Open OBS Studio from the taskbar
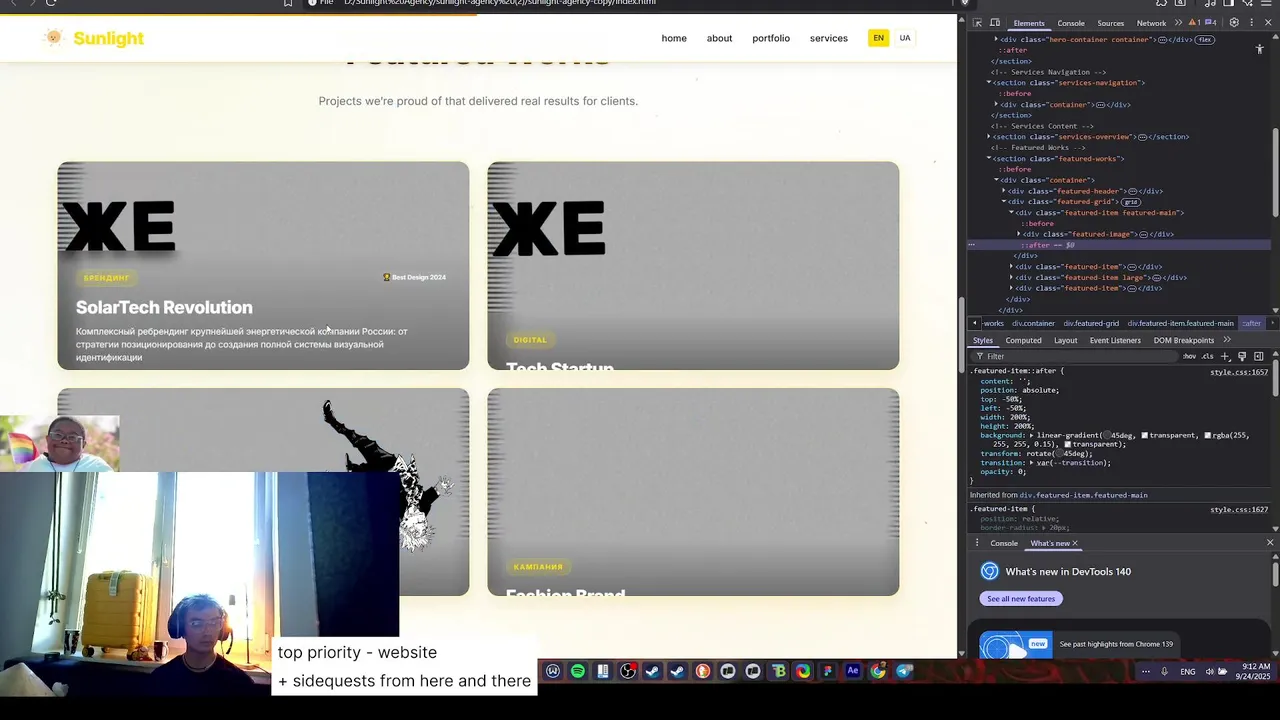This screenshot has height=720, width=1280. coord(628,672)
